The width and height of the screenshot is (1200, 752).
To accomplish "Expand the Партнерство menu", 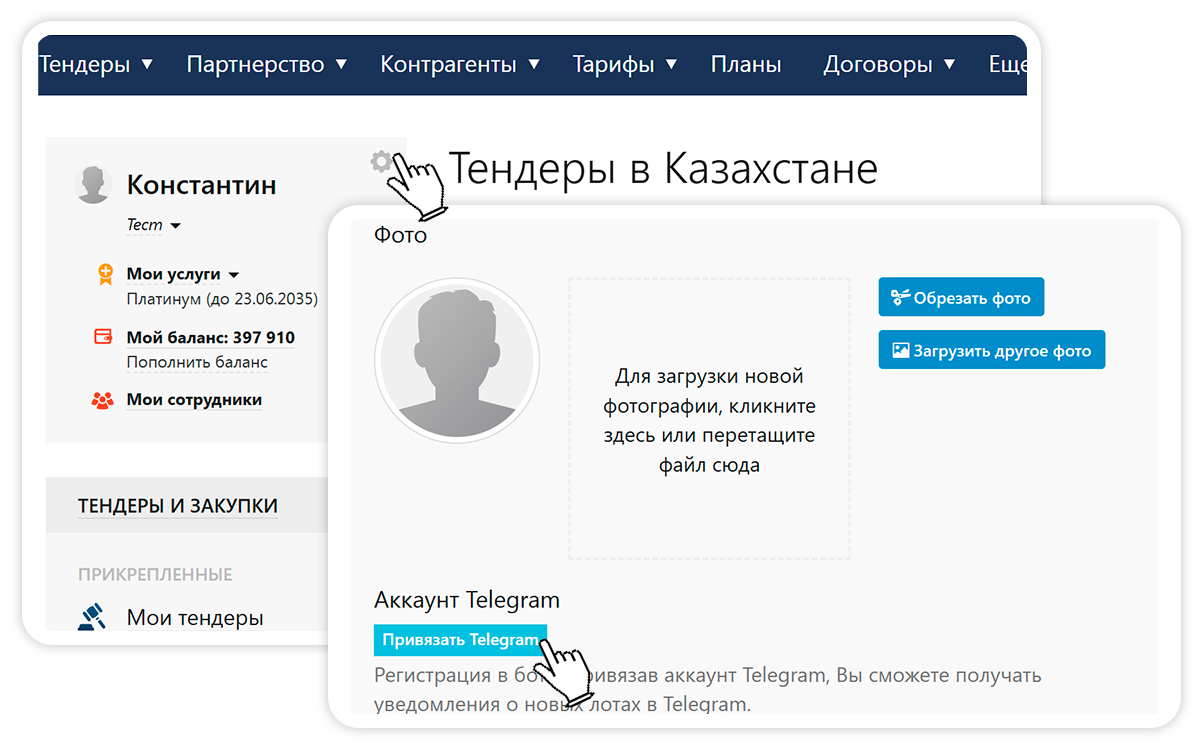I will tap(266, 65).
